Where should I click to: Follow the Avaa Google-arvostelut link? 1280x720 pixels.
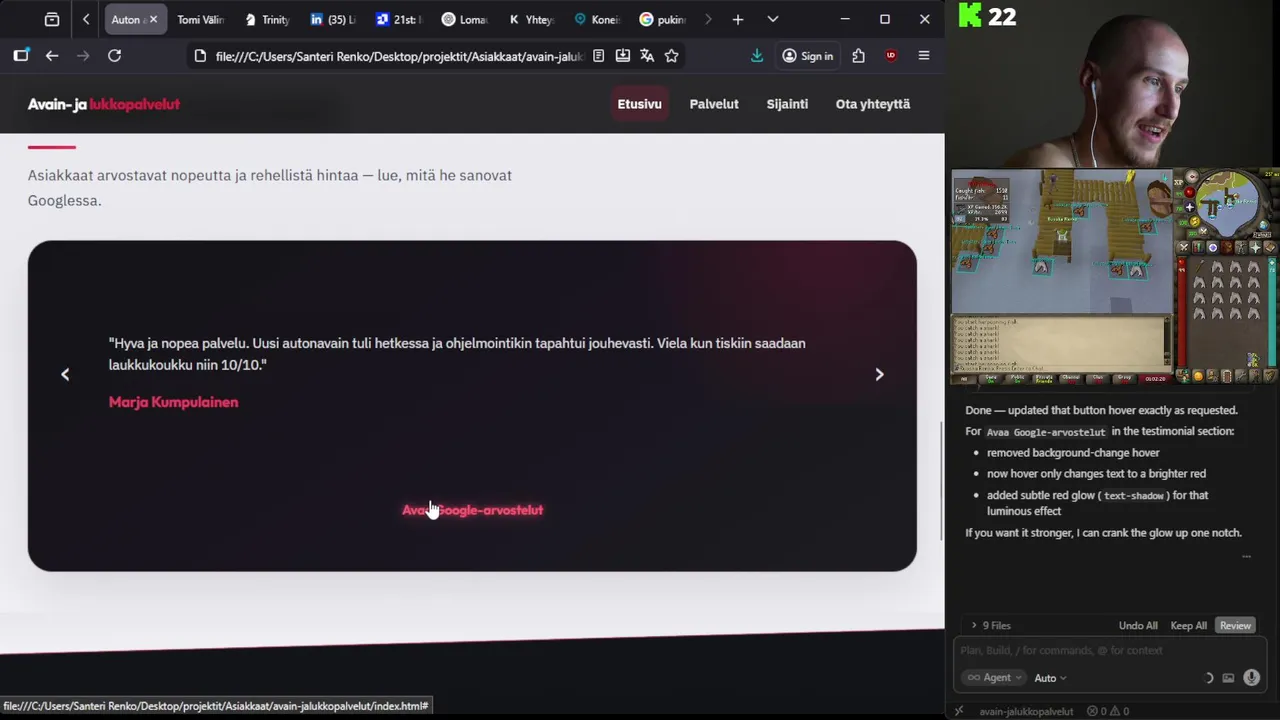472,510
